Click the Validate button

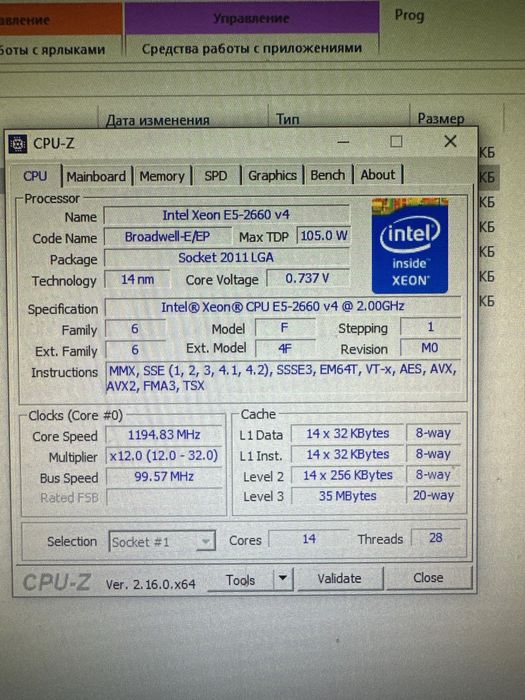pos(339,579)
